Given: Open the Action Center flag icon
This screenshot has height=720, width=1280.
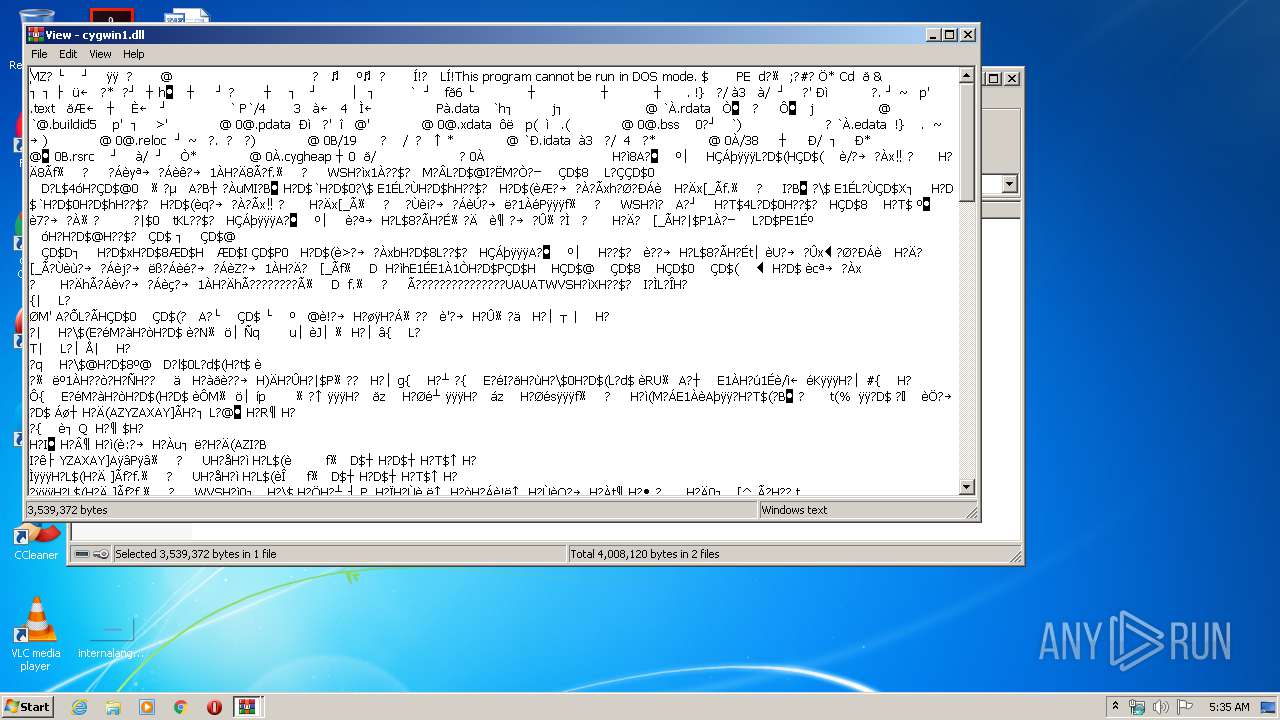Looking at the screenshot, I should tap(1185, 707).
